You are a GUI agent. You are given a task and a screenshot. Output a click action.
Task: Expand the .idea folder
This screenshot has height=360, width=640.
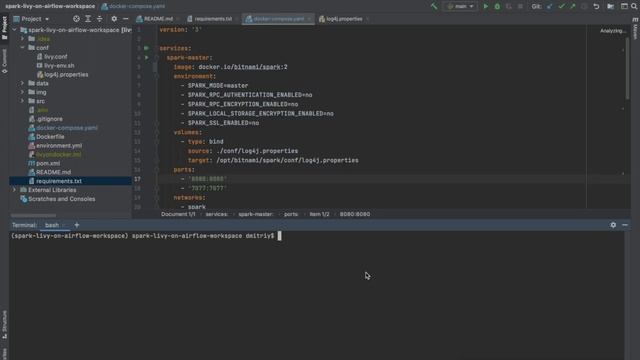tap(22, 39)
